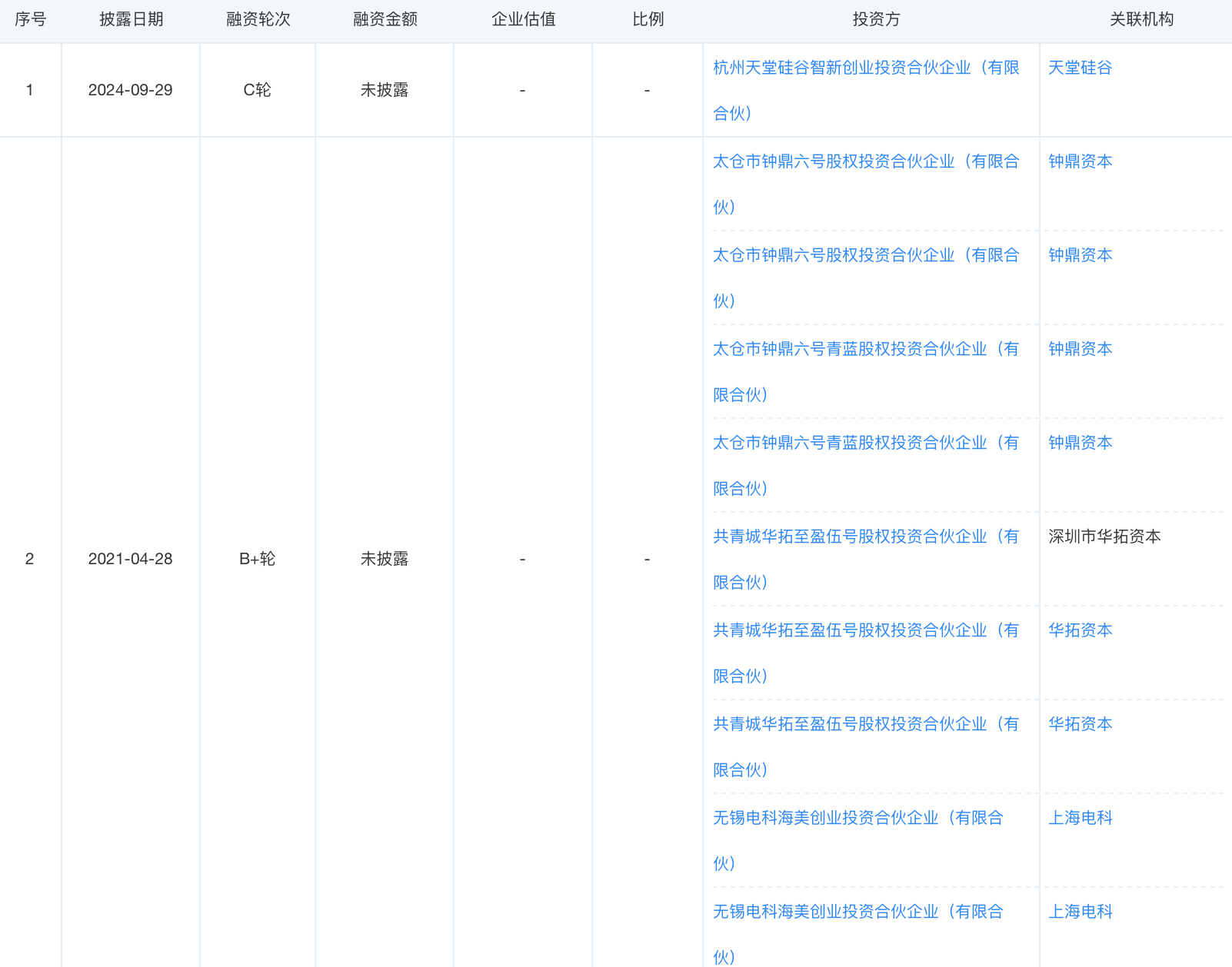The width and height of the screenshot is (1232, 967).
Task: Select the 深圳市华拓资本 institution text
Action: coord(1104,537)
